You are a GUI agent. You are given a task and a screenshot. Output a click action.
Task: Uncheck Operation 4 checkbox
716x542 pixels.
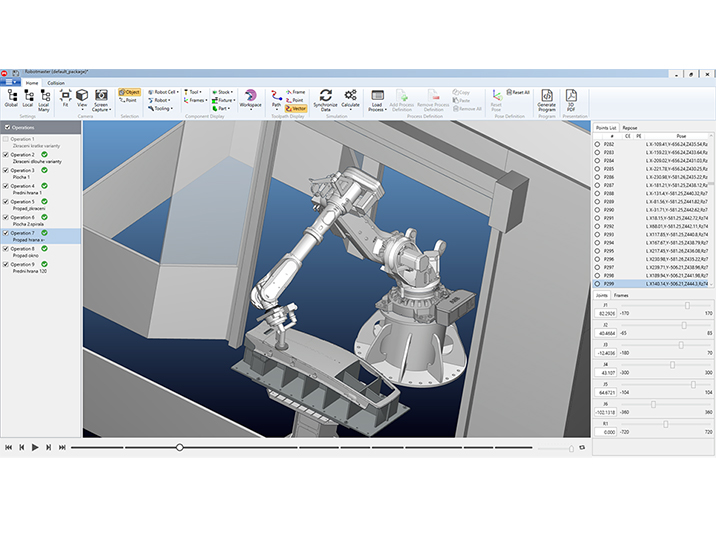6,186
